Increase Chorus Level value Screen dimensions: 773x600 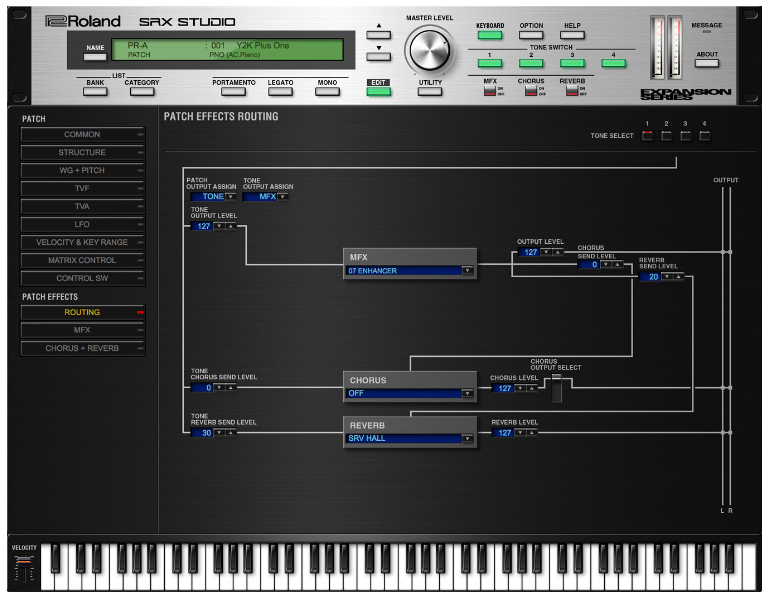[x=531, y=388]
